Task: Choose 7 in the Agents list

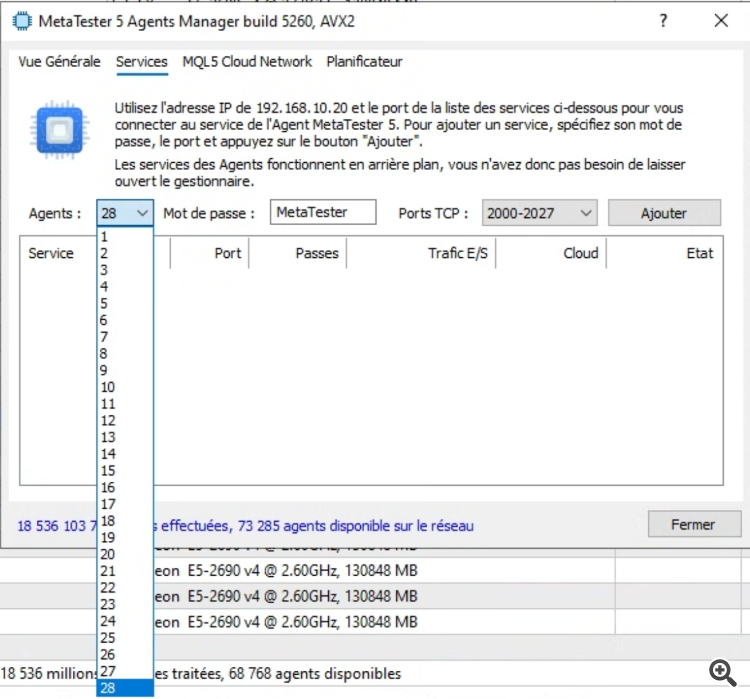Action: (125, 337)
